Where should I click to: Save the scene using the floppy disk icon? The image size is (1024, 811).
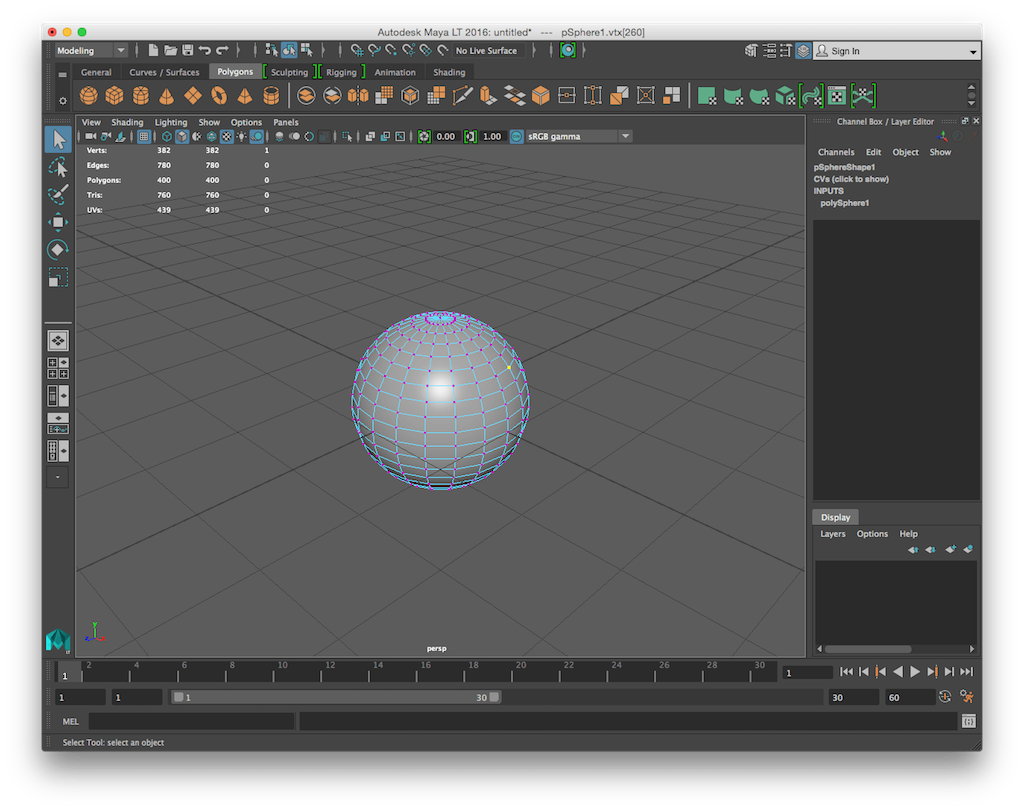(x=187, y=50)
